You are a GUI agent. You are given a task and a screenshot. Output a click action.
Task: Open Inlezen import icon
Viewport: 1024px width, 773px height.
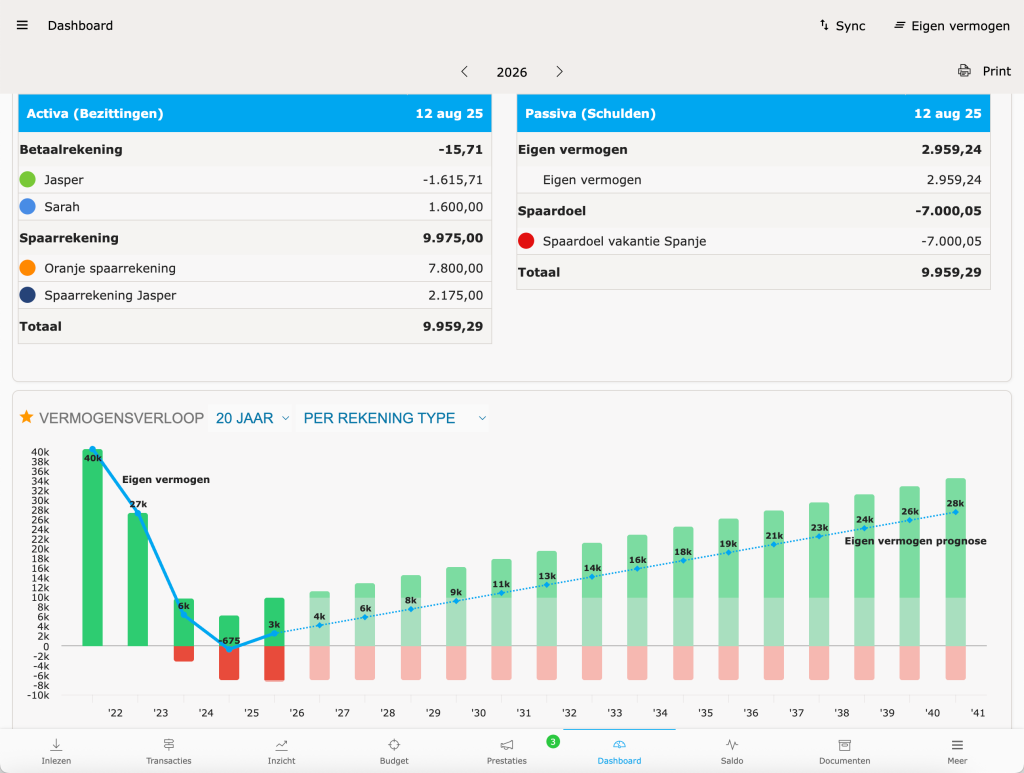pos(56,745)
